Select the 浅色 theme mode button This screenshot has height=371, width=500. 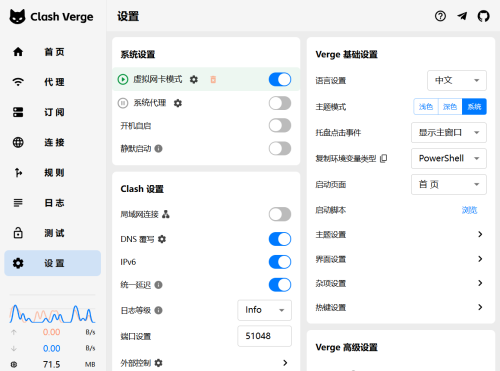point(426,107)
